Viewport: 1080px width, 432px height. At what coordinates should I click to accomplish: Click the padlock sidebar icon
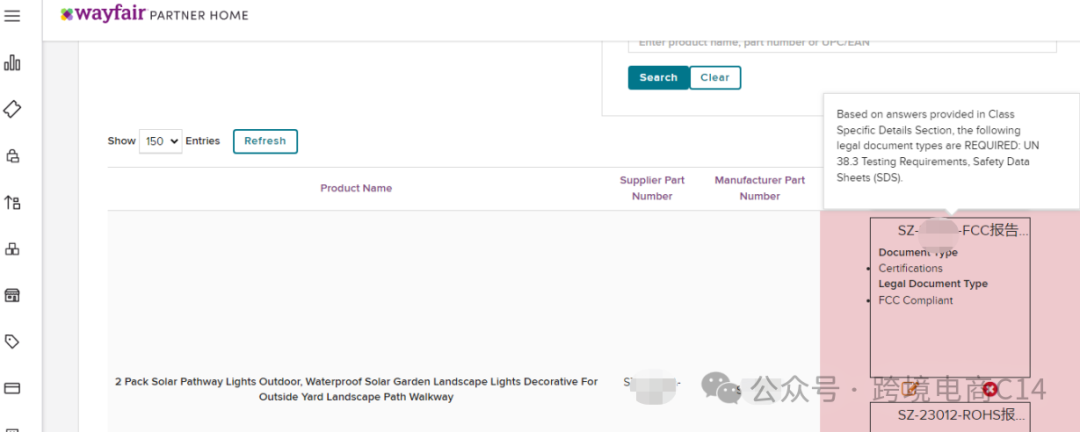click(13, 156)
